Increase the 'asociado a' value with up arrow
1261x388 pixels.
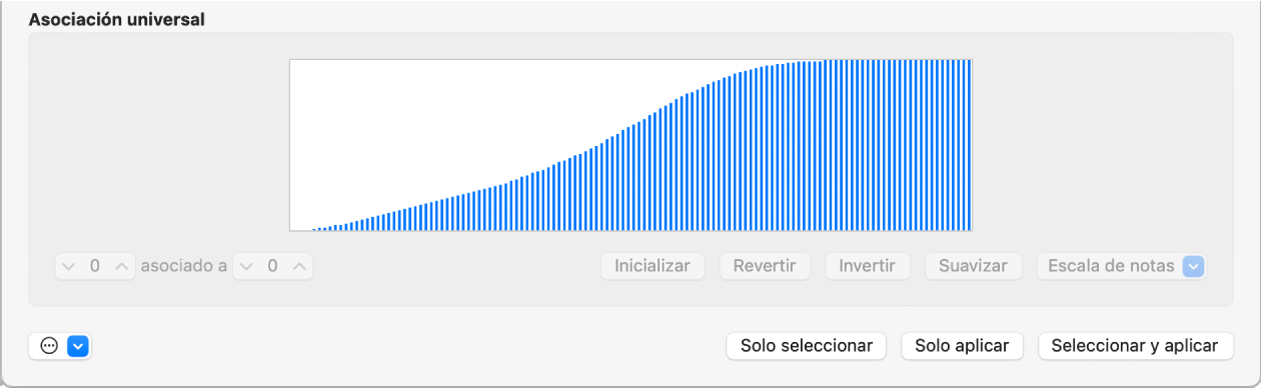coord(298,267)
